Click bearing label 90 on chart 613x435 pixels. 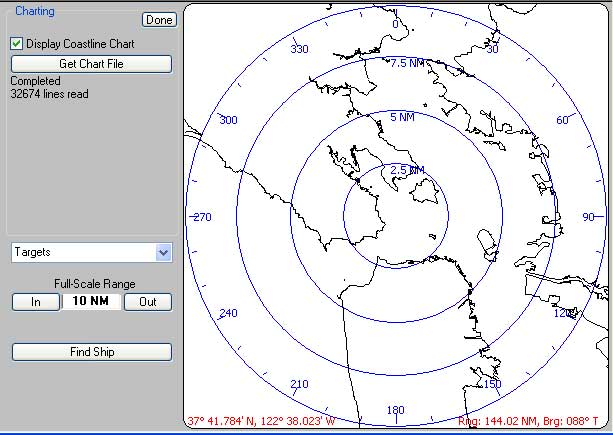click(588, 217)
